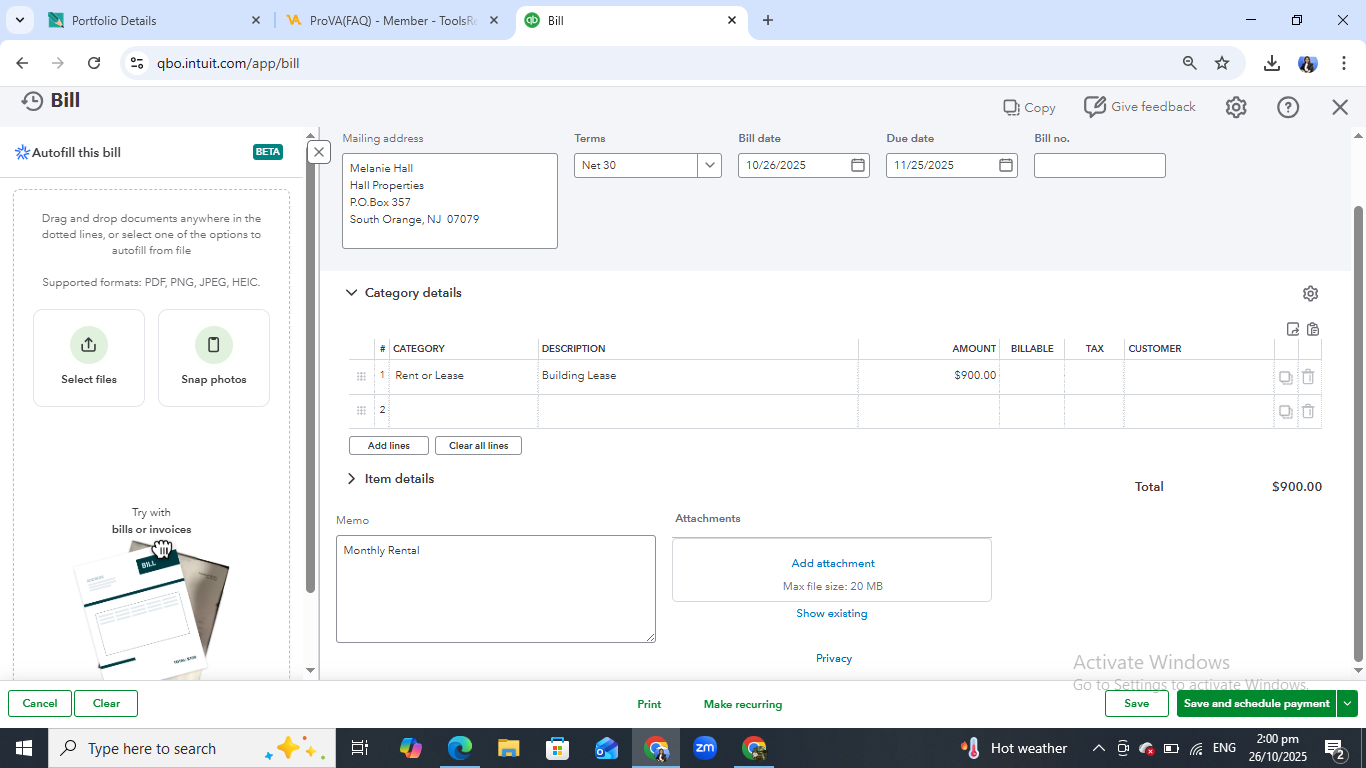Click the help question mark icon

click(x=1288, y=107)
